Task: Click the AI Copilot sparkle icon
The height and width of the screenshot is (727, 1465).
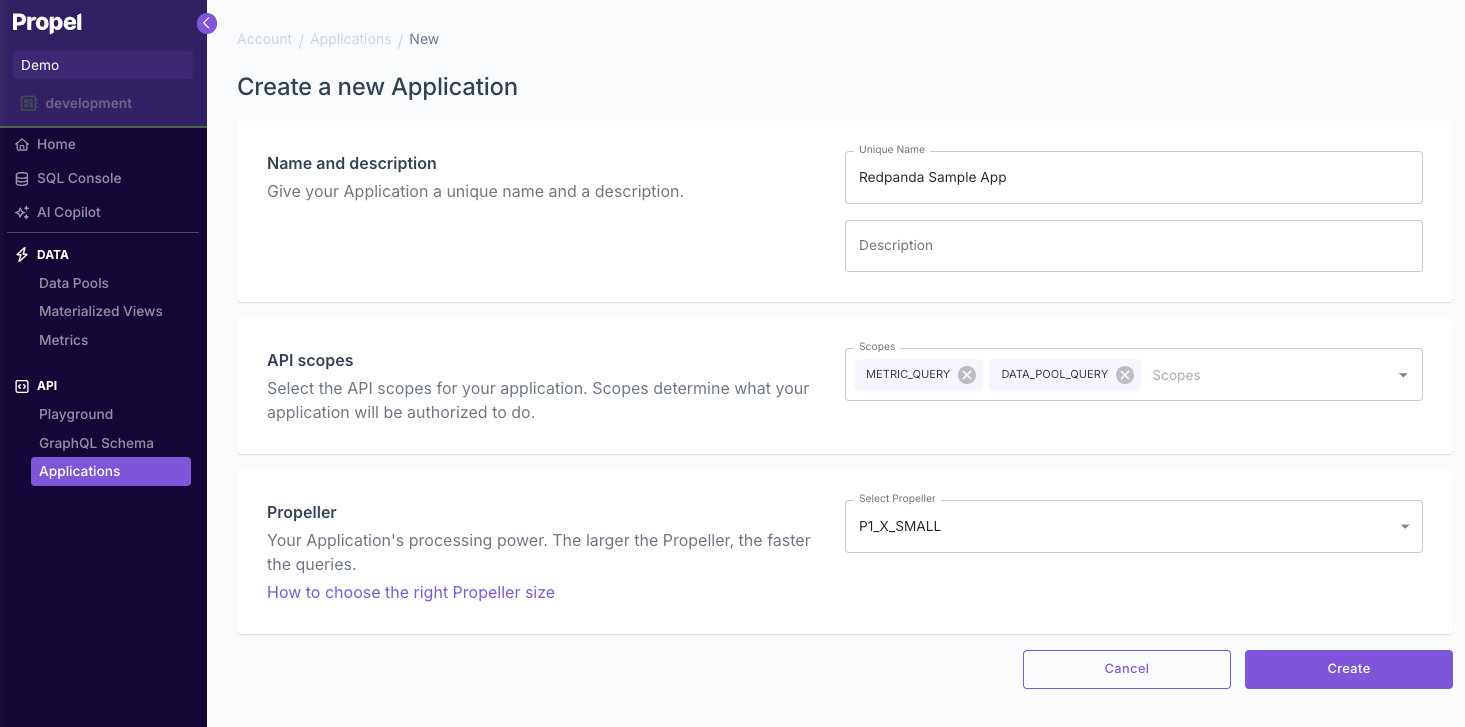Action: 22,213
